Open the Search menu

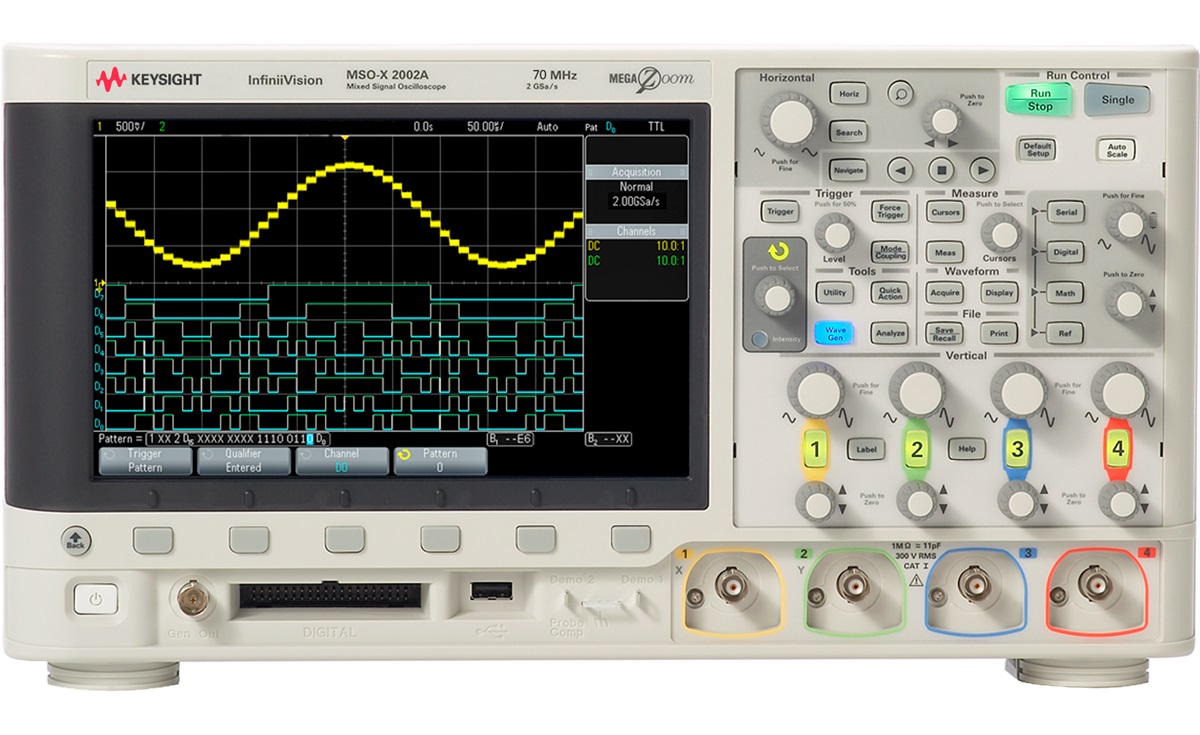point(848,132)
